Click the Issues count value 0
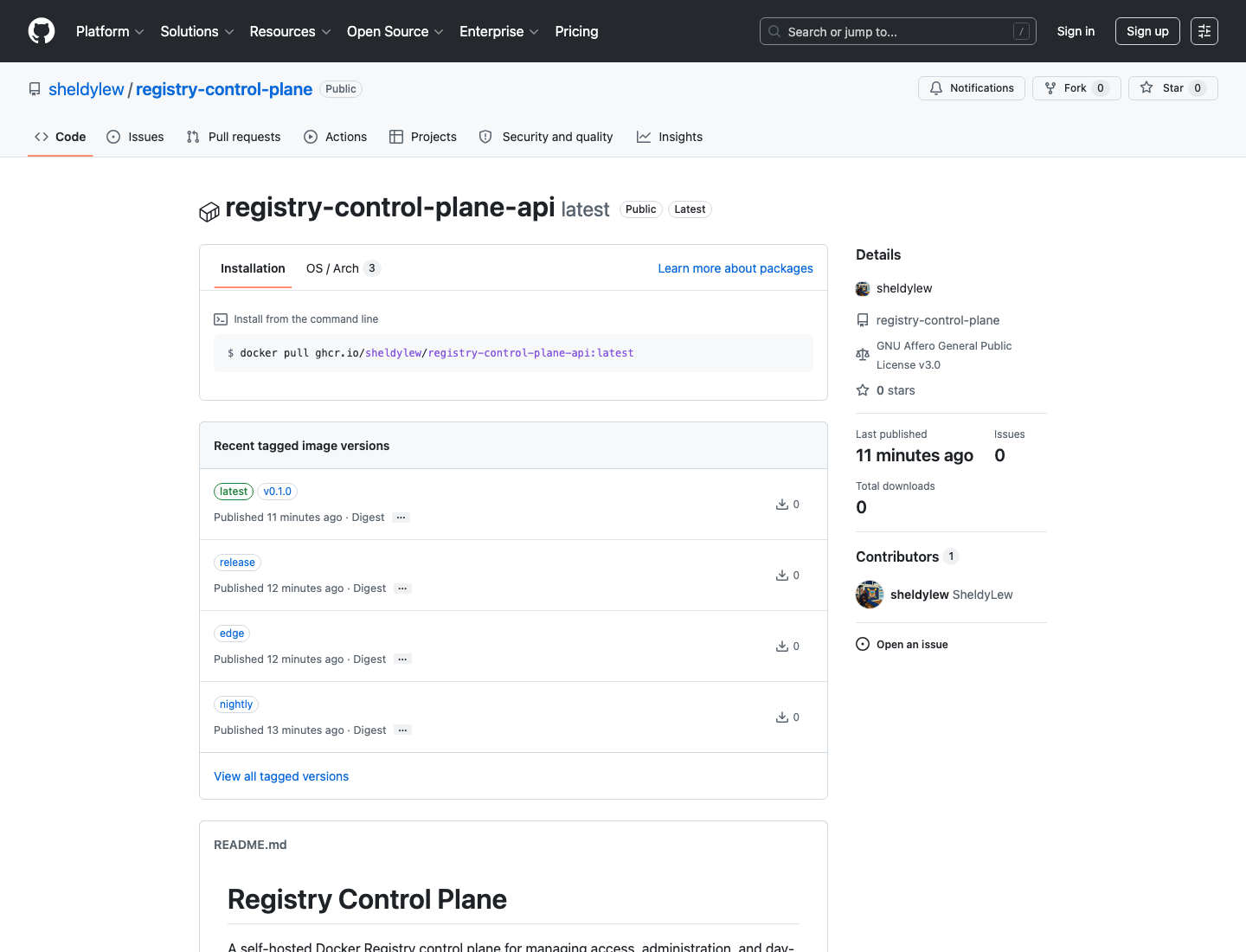The image size is (1246, 952). click(999, 455)
